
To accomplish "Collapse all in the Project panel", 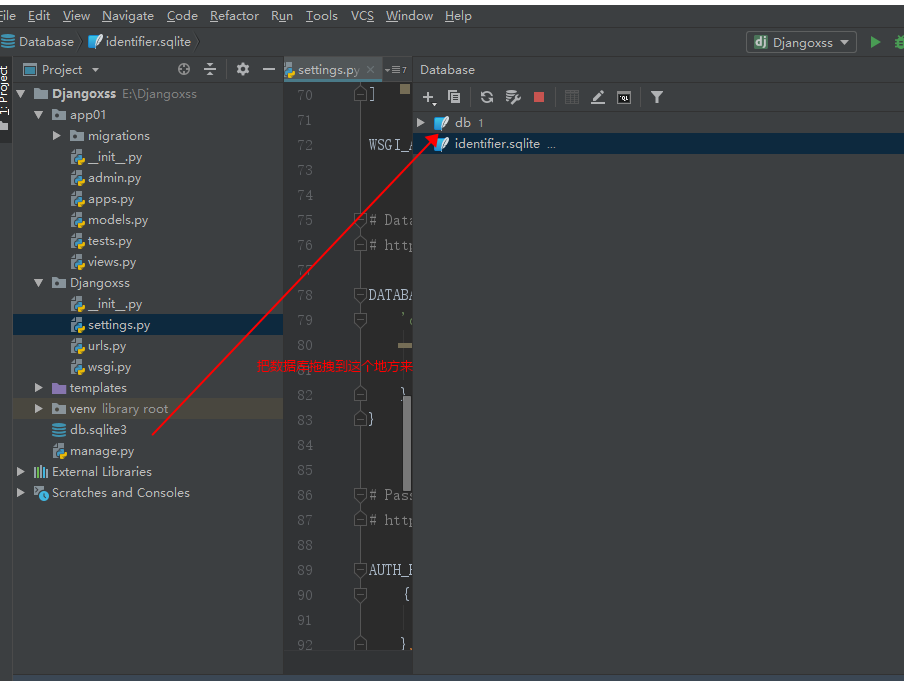I will 210,69.
